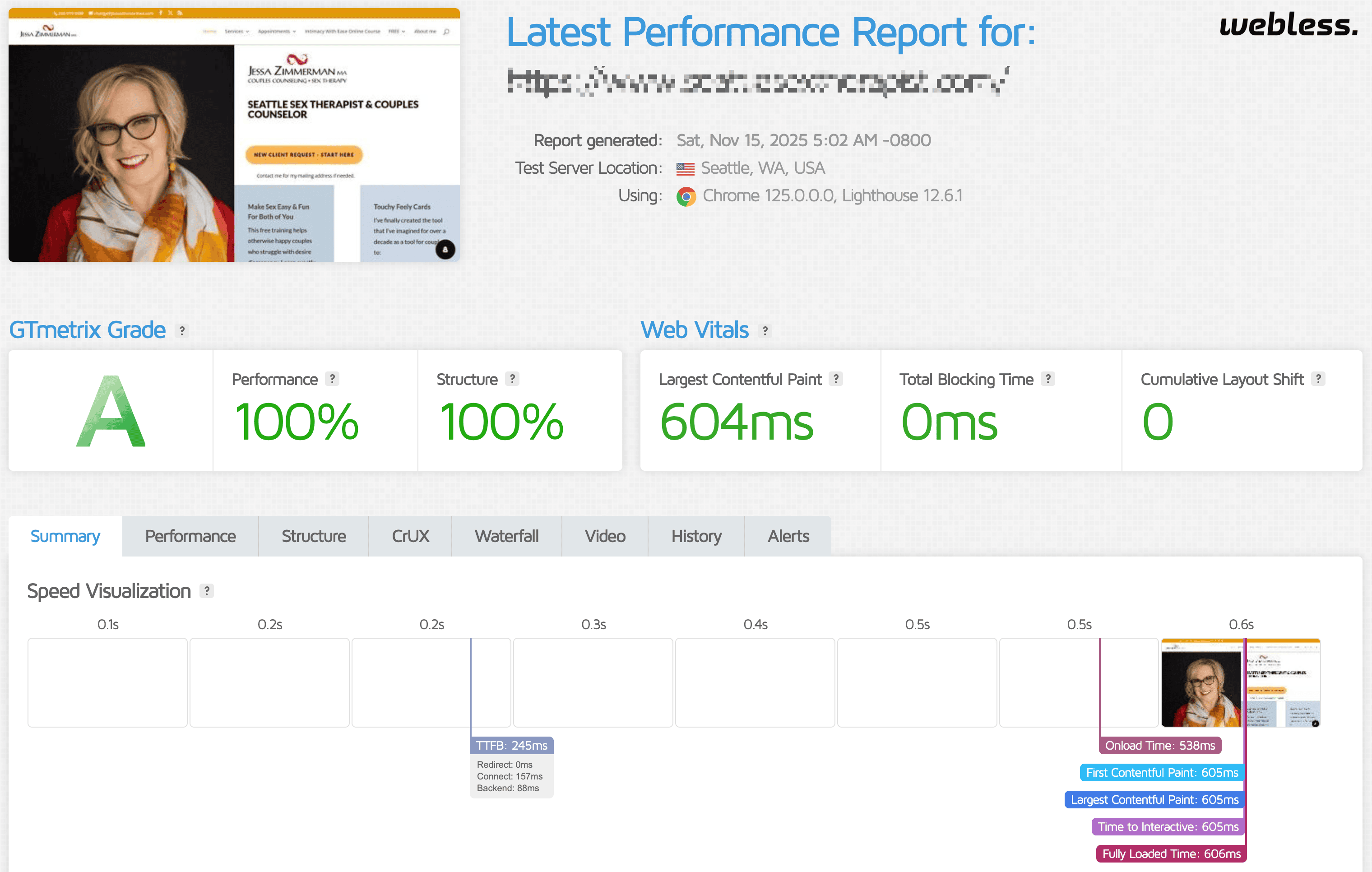Image resolution: width=1372 pixels, height=872 pixels.
Task: Open the Performance score help tooltip icon
Action: 332,379
